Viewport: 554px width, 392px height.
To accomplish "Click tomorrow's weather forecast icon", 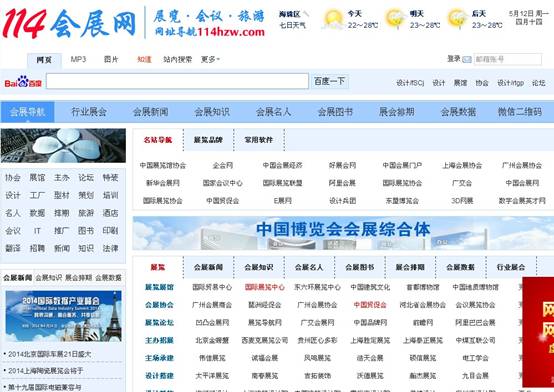I will click(395, 19).
